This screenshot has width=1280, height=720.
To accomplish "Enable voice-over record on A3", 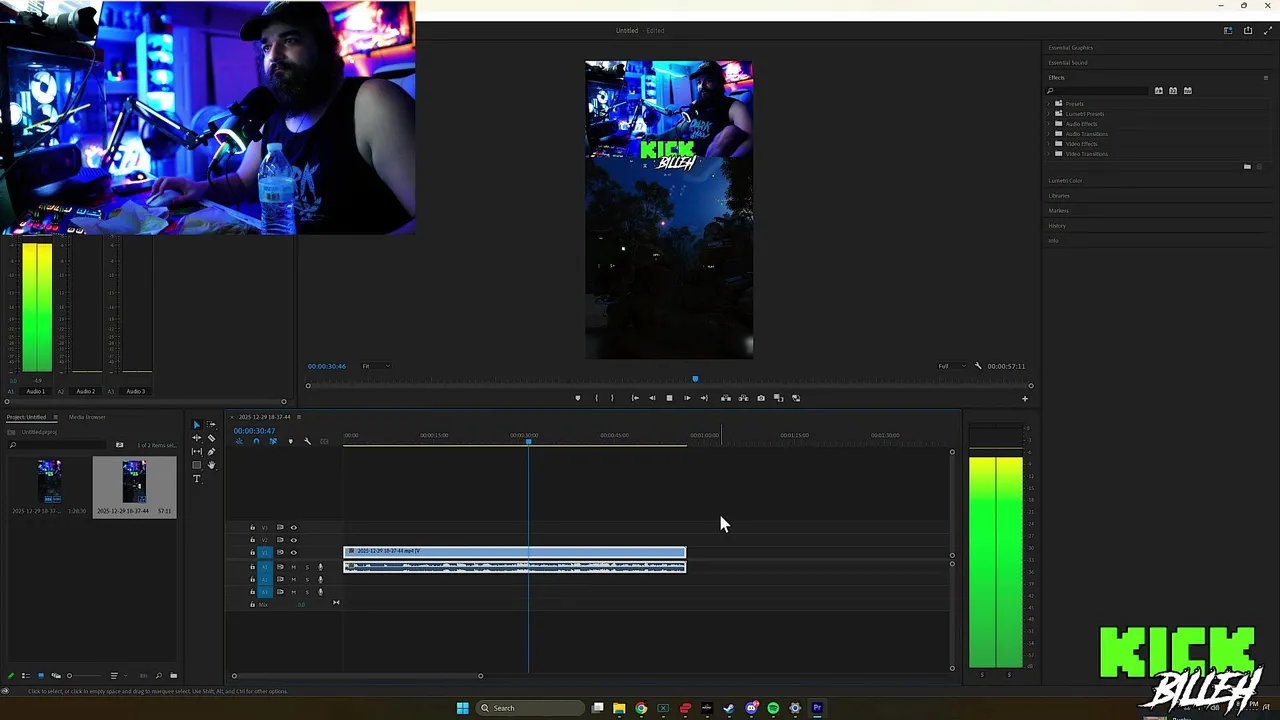I will pyautogui.click(x=320, y=592).
